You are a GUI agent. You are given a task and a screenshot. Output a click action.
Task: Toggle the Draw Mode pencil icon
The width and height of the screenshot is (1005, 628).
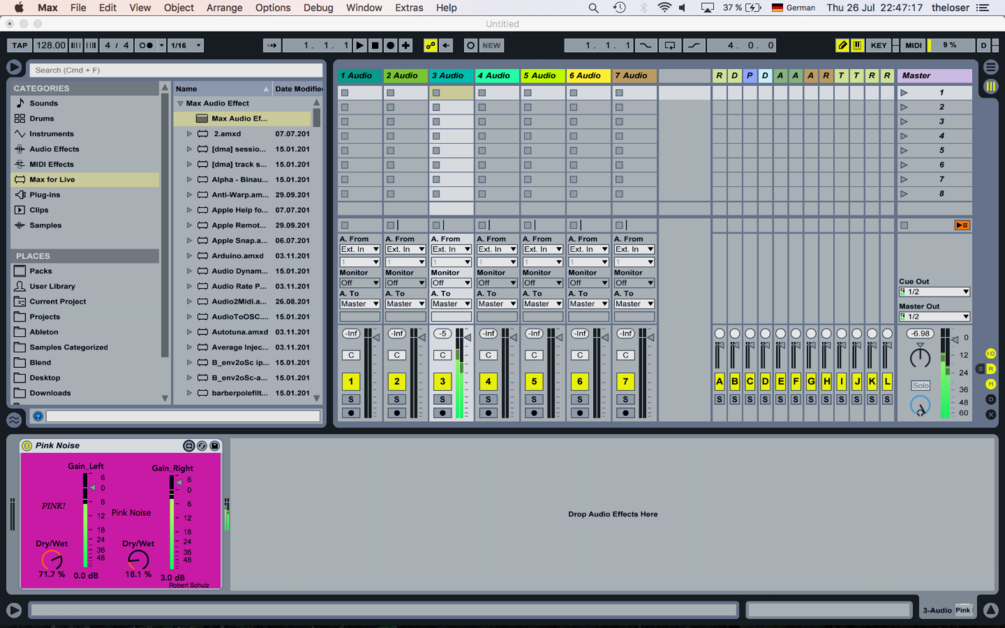coord(842,45)
